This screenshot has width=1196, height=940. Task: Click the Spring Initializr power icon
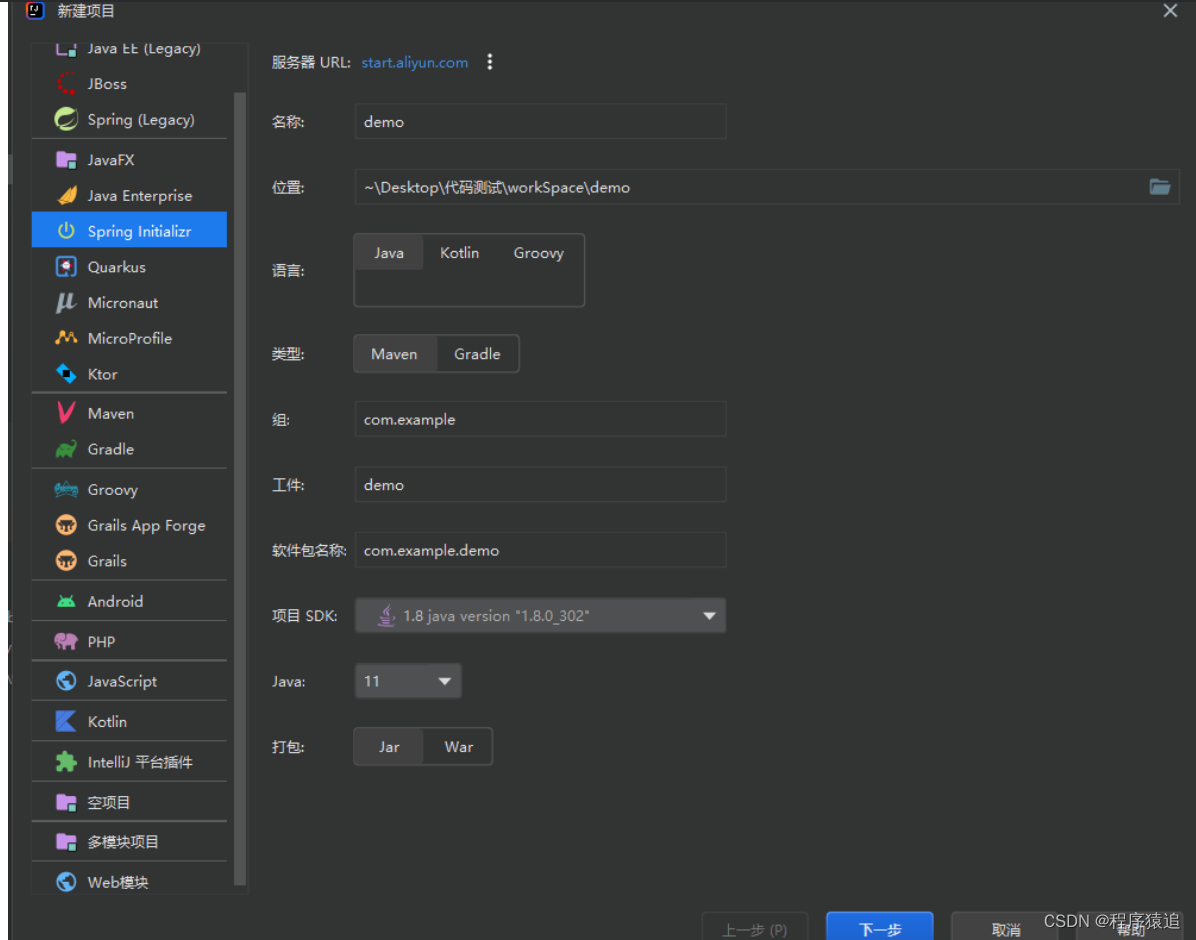(x=66, y=231)
